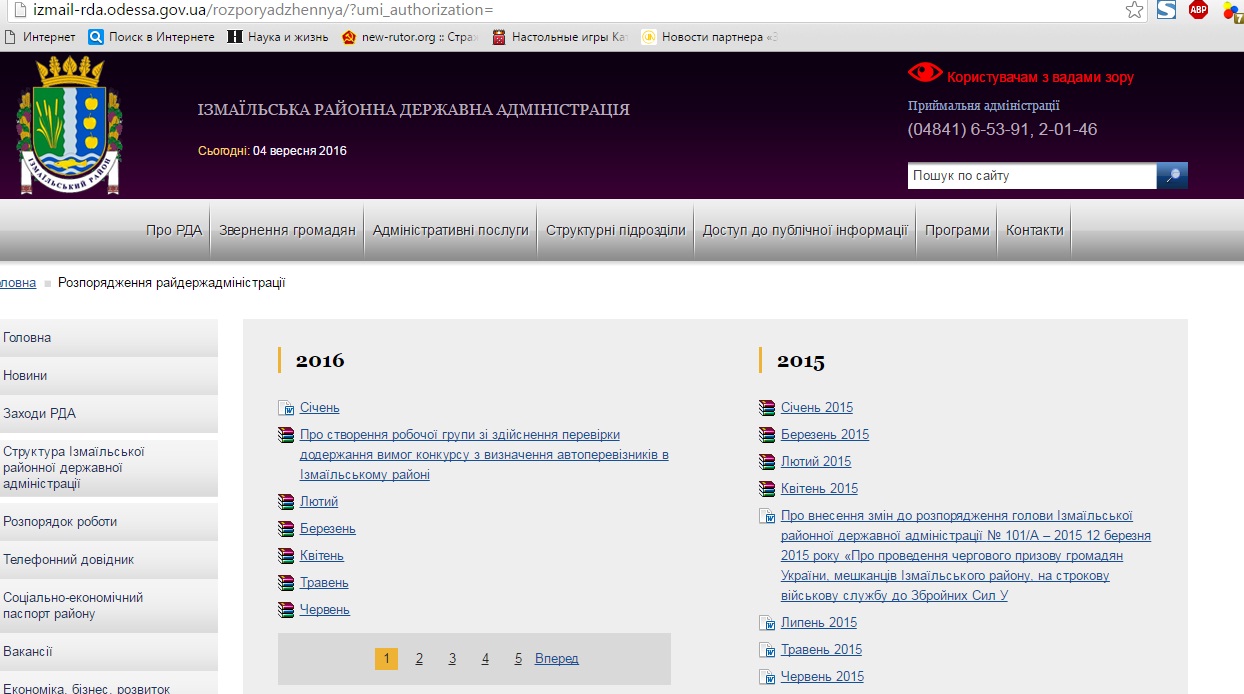
Task: Open the Червень 2016 orders link
Action: [324, 609]
